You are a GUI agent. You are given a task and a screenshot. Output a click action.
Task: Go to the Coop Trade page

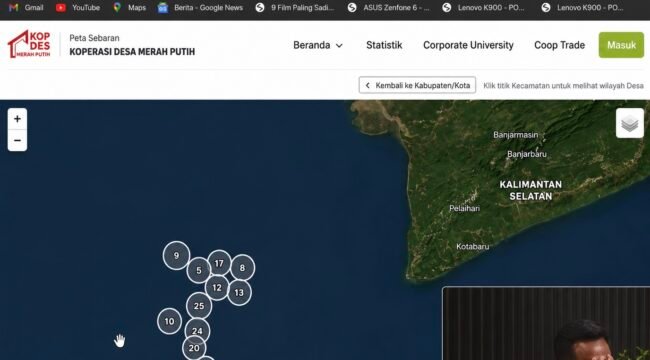[x=559, y=45]
